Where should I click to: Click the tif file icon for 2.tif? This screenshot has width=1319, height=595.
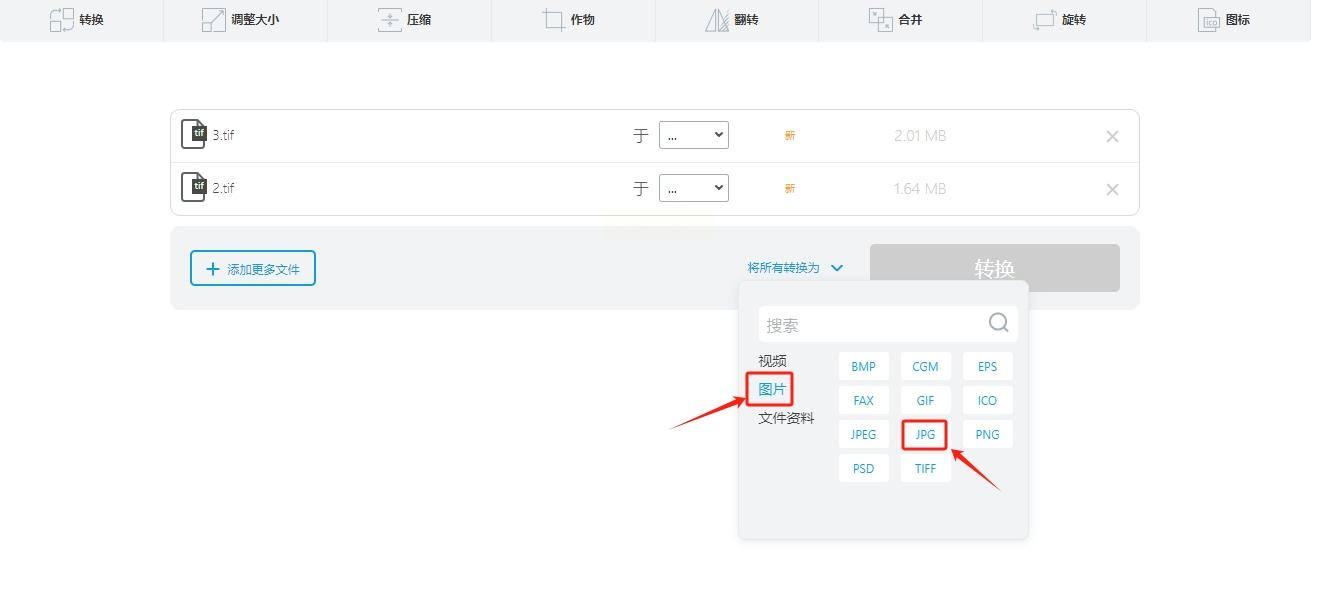click(x=193, y=187)
